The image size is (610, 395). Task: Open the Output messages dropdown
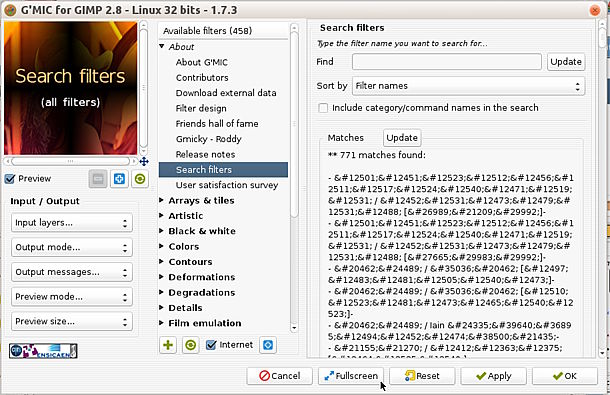(x=72, y=272)
